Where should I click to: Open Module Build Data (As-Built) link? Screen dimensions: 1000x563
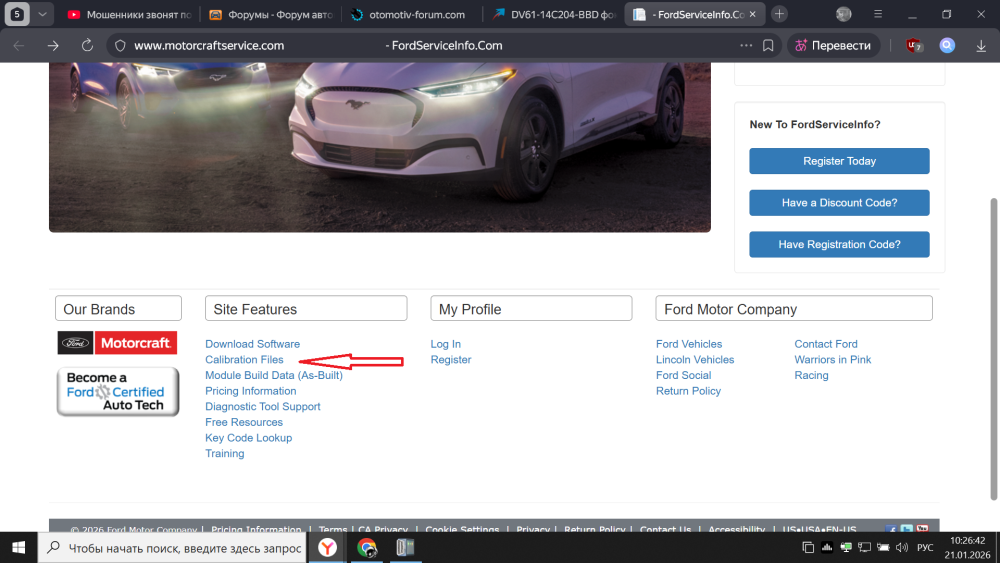pyautogui.click(x=274, y=375)
